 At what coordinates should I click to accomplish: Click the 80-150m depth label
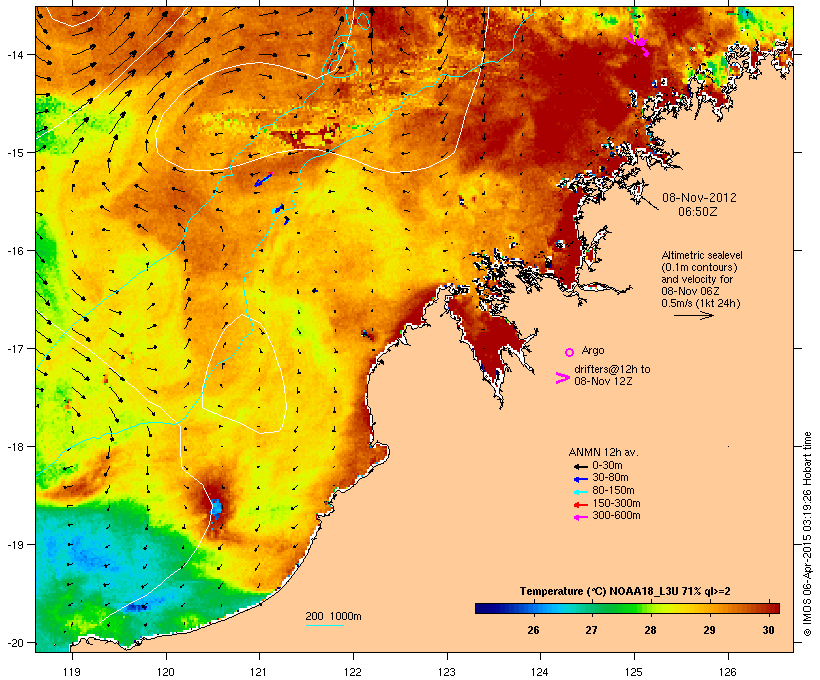[613, 491]
